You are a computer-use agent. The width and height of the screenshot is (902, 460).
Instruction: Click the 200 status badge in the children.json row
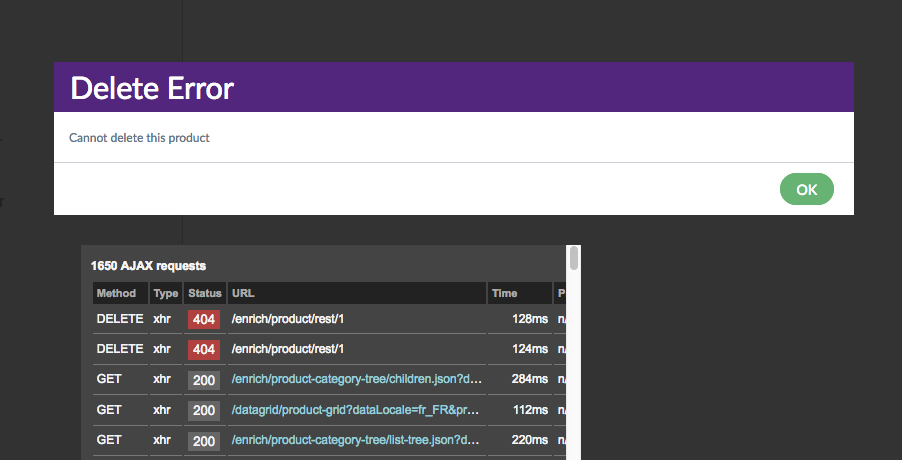pos(204,380)
